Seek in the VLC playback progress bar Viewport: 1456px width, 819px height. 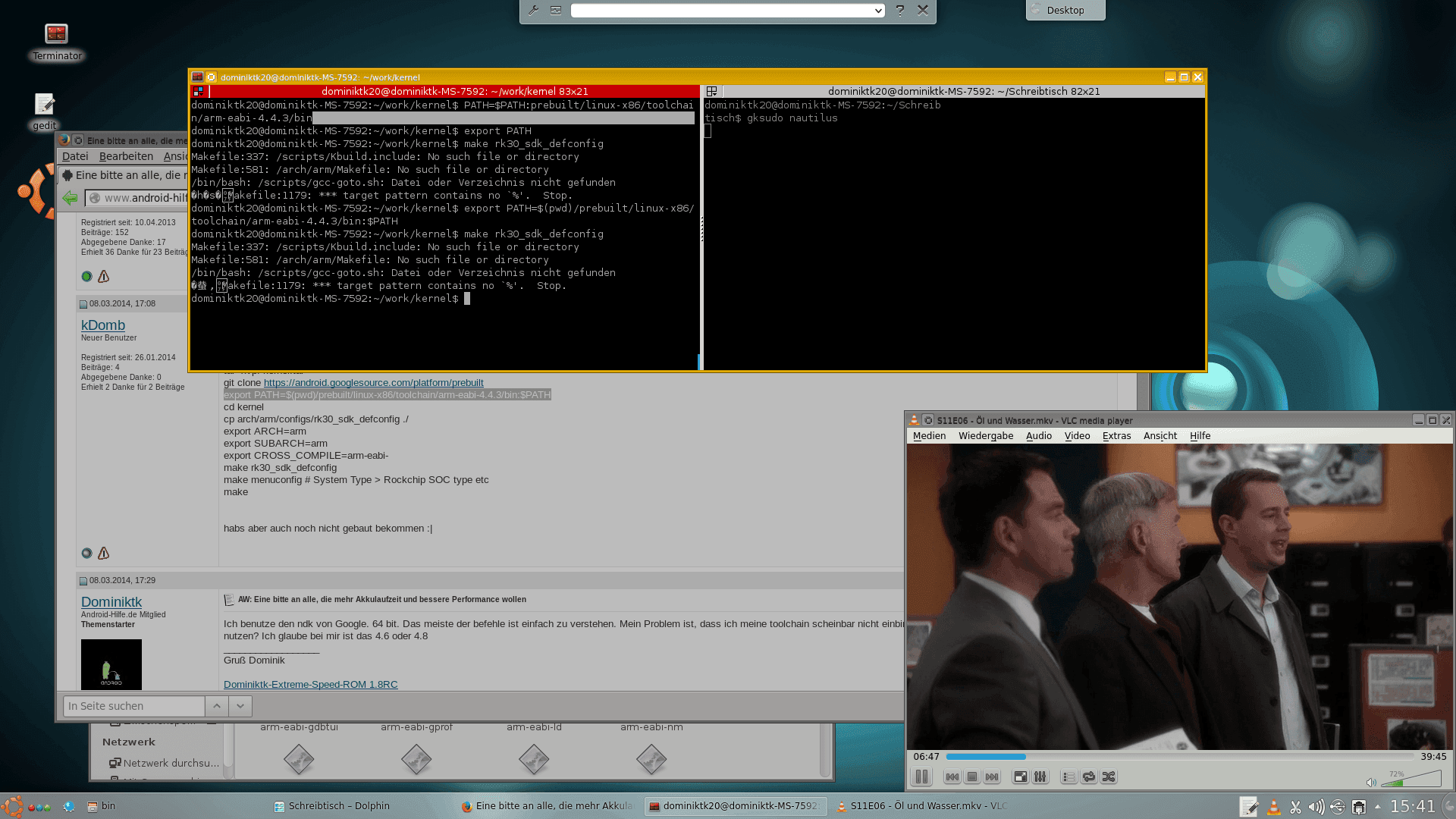pyautogui.click(x=1179, y=756)
